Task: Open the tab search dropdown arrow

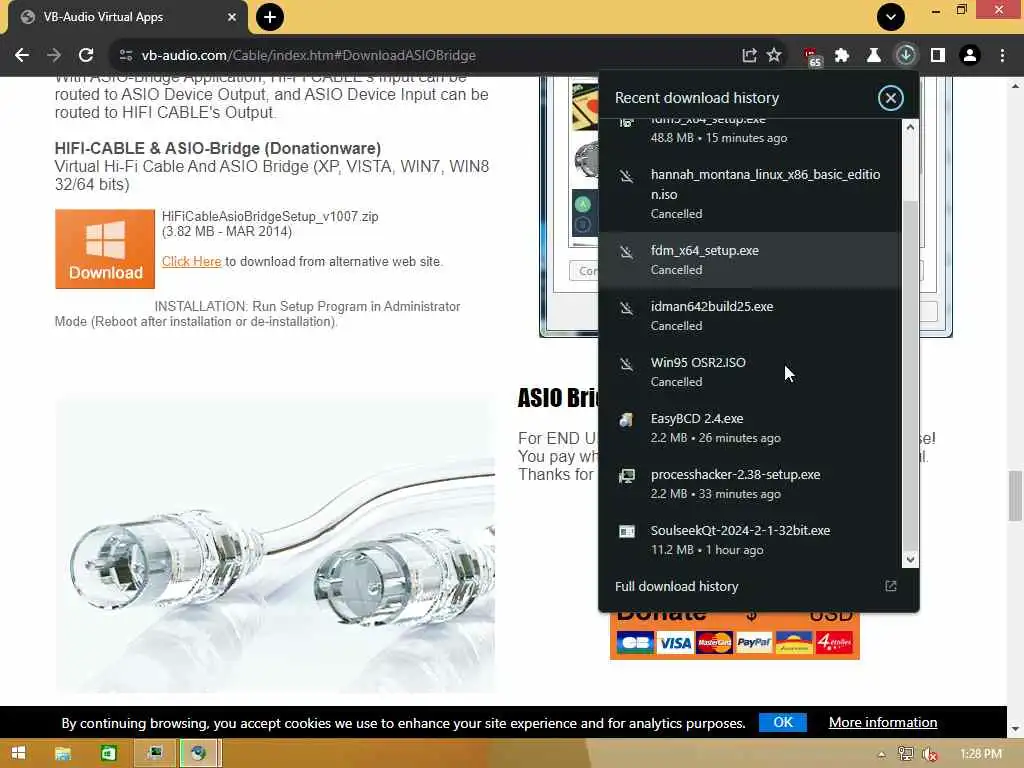Action: point(891,17)
